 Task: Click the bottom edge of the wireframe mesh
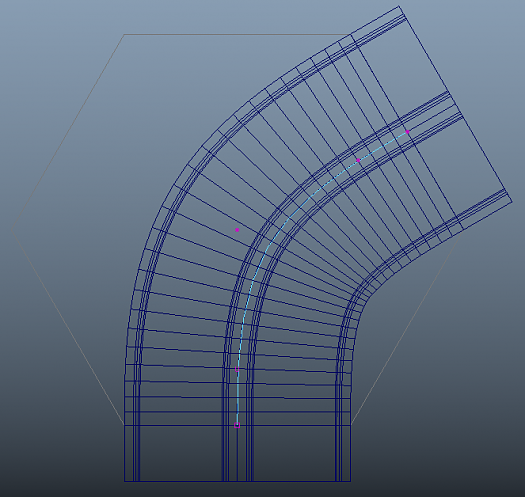click(237, 482)
